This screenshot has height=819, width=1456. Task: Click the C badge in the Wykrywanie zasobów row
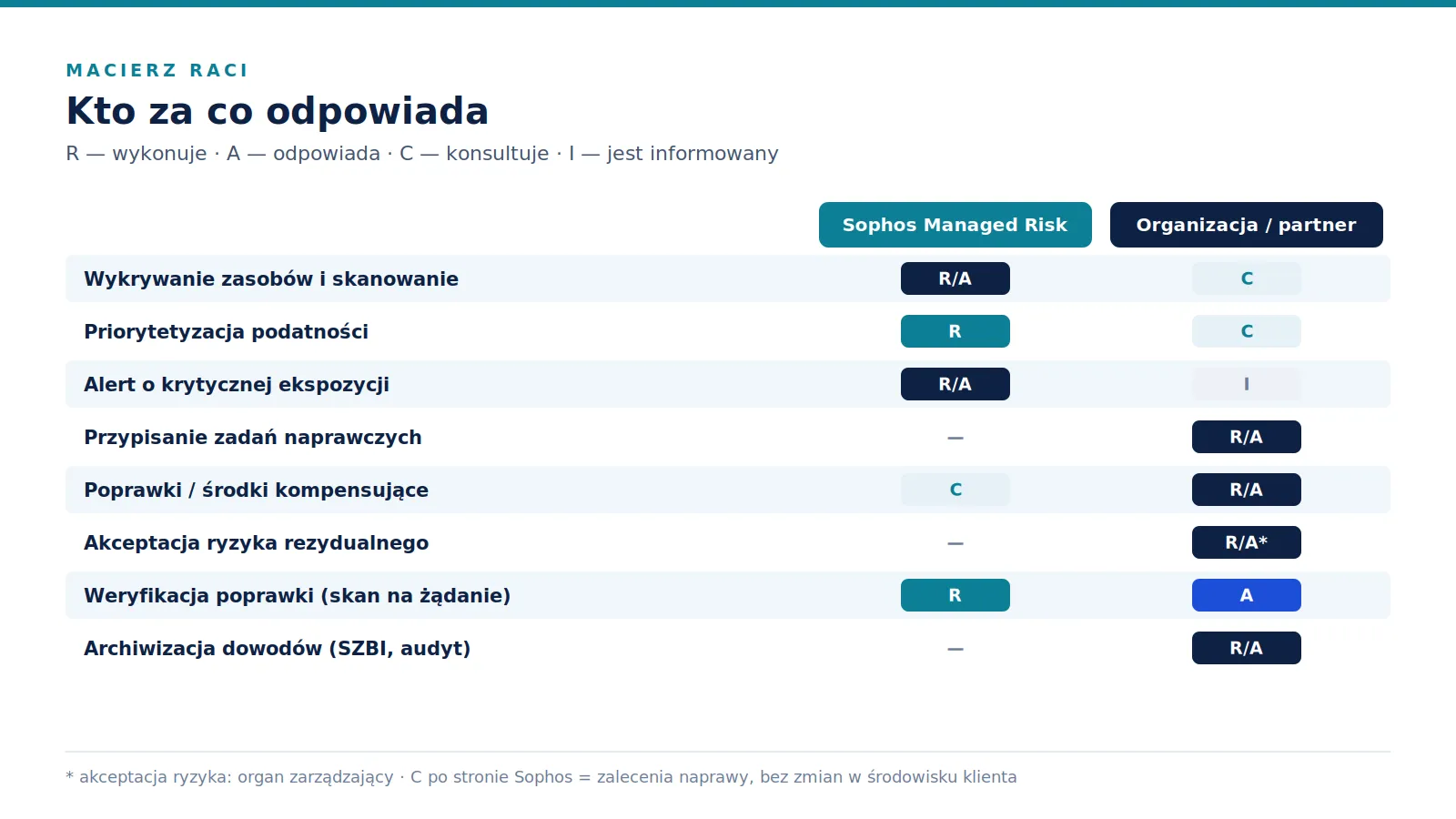[1246, 278]
